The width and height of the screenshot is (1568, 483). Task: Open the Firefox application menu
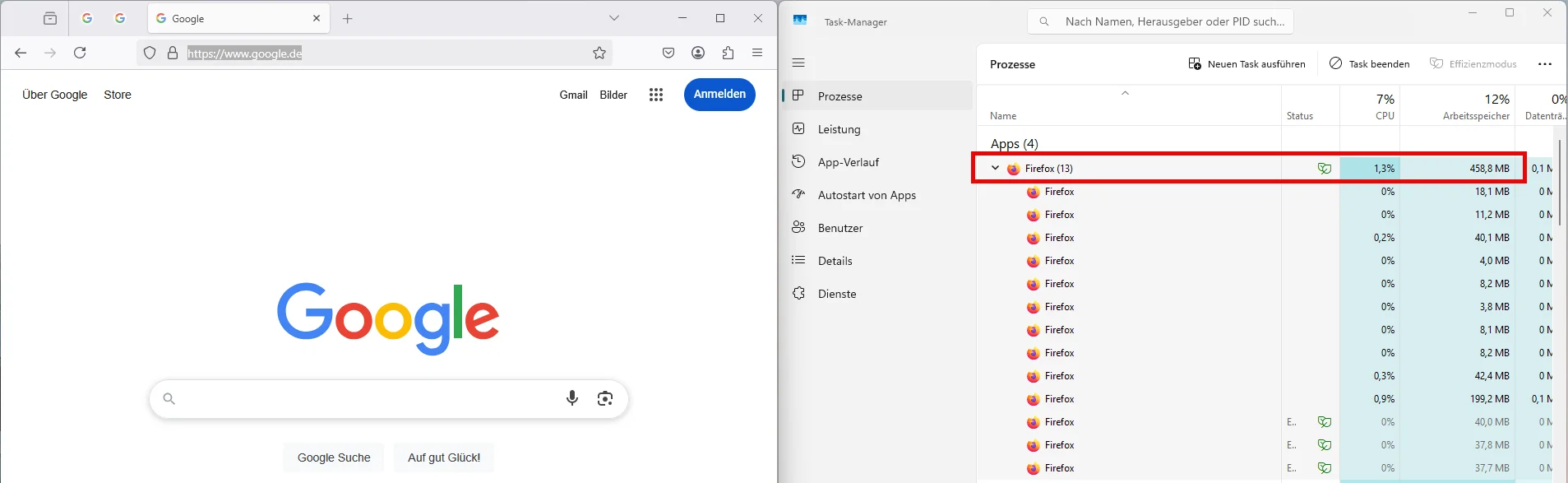[757, 53]
